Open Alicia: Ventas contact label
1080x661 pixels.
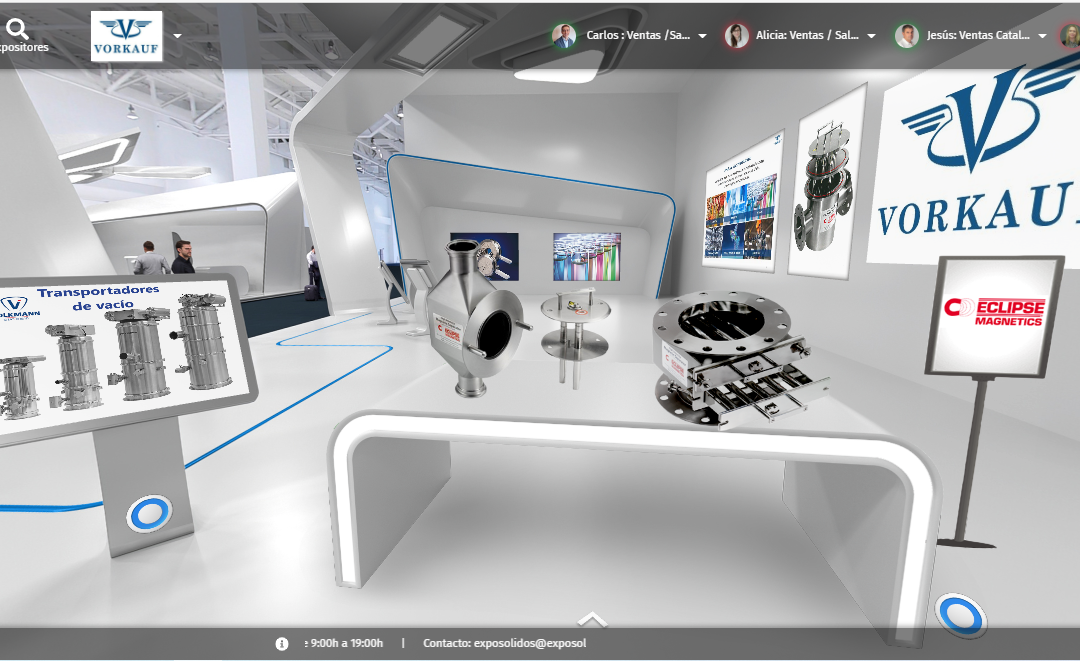[807, 35]
